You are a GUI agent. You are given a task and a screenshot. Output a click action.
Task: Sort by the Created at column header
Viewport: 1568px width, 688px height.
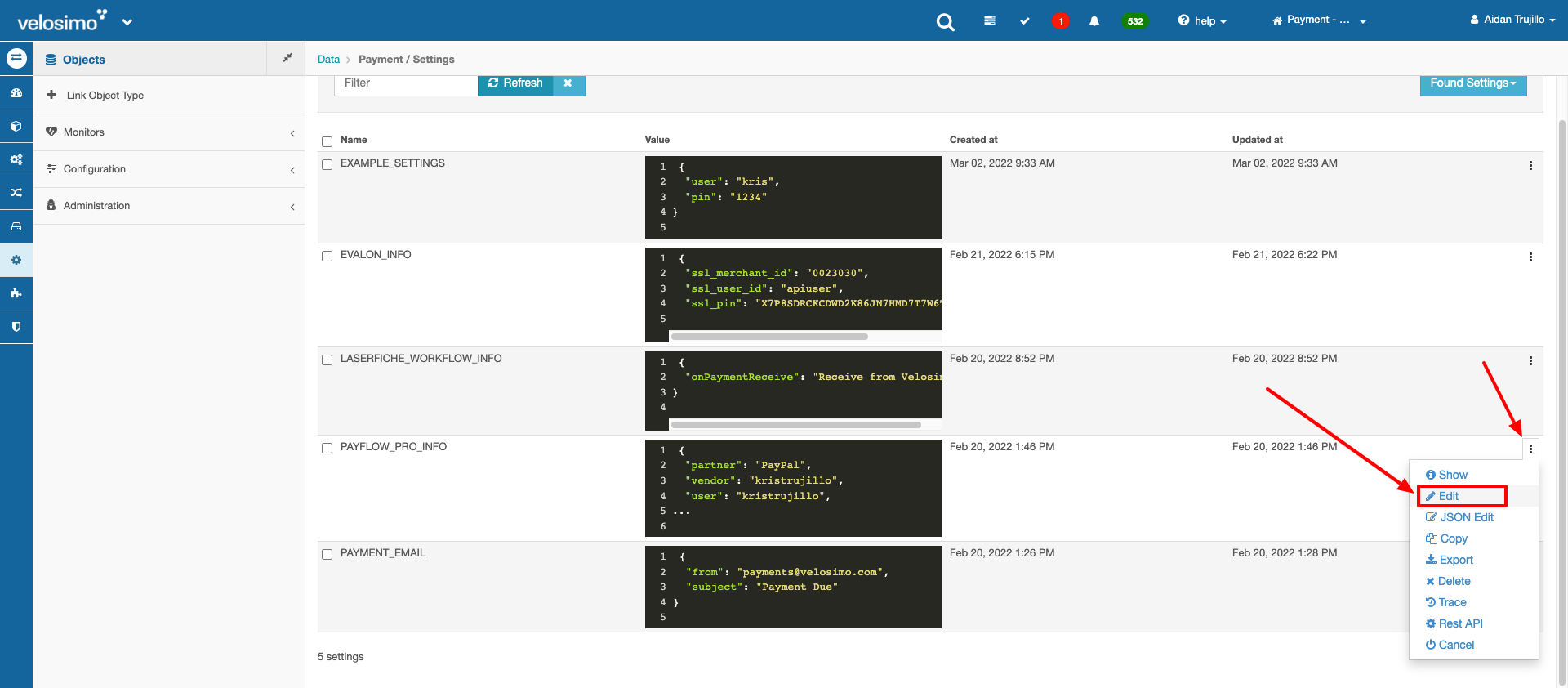point(973,140)
